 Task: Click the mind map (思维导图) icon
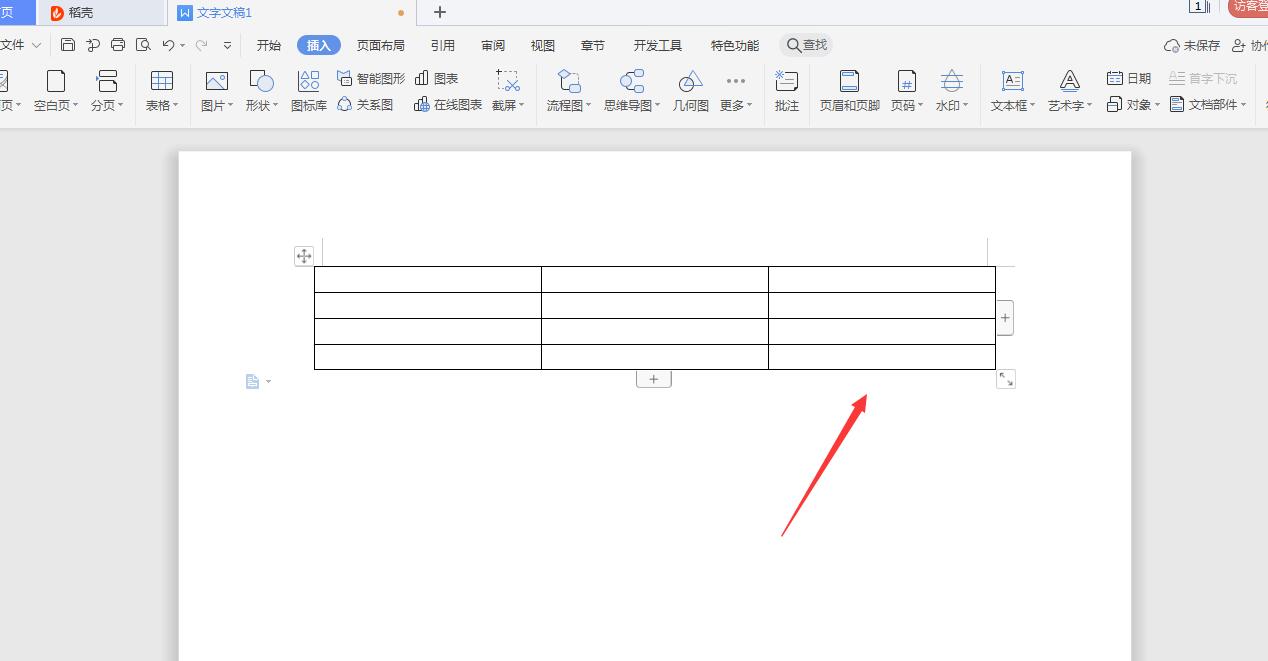(632, 82)
